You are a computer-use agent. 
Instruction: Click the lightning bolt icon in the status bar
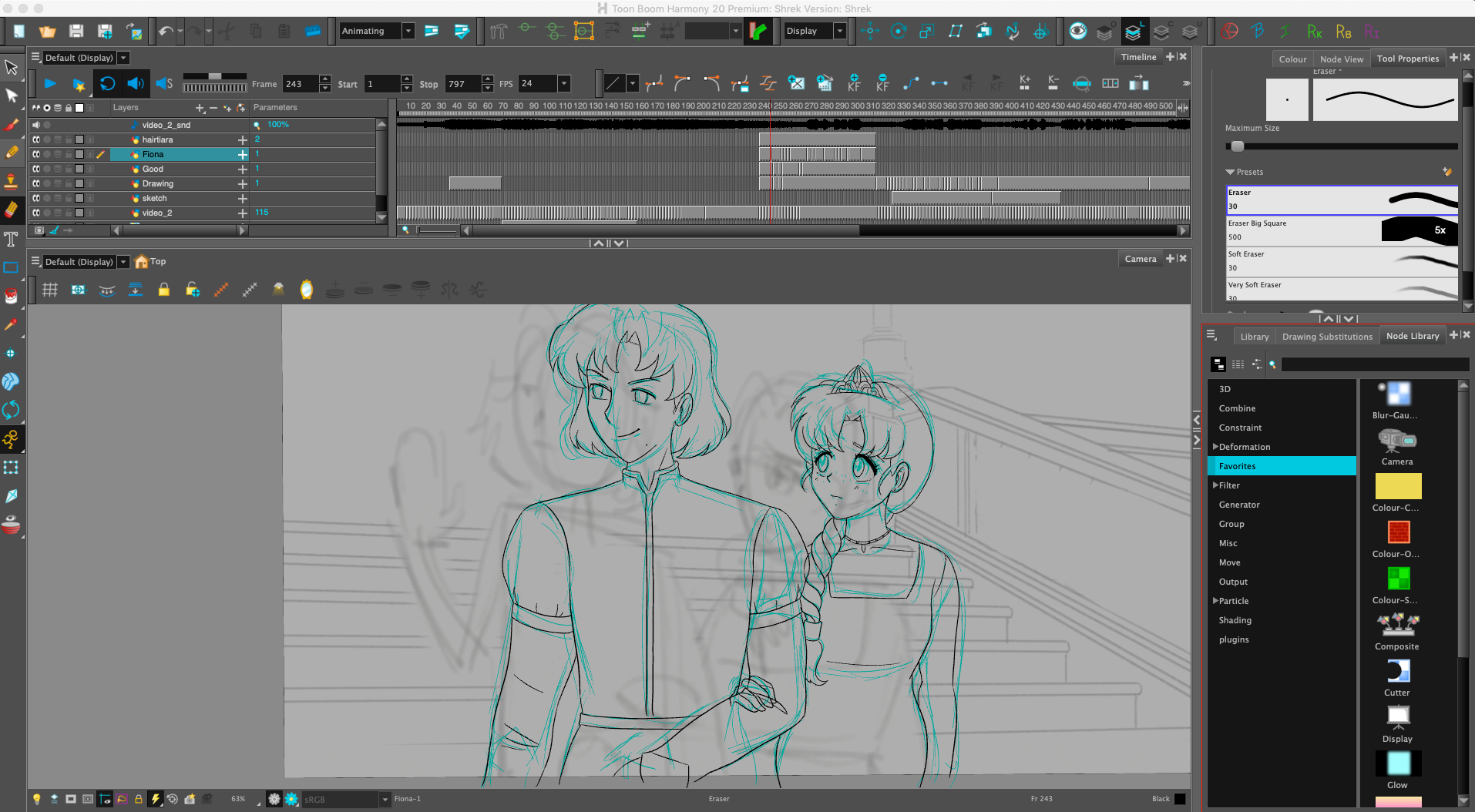click(x=155, y=799)
